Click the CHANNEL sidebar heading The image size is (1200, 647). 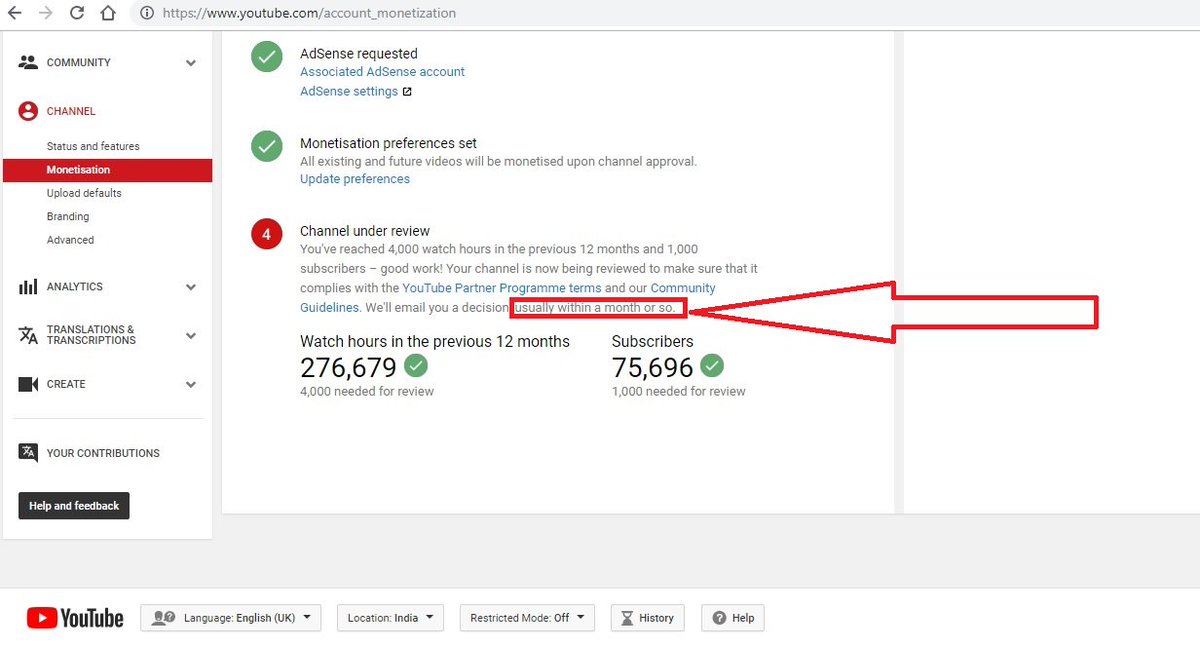71,111
